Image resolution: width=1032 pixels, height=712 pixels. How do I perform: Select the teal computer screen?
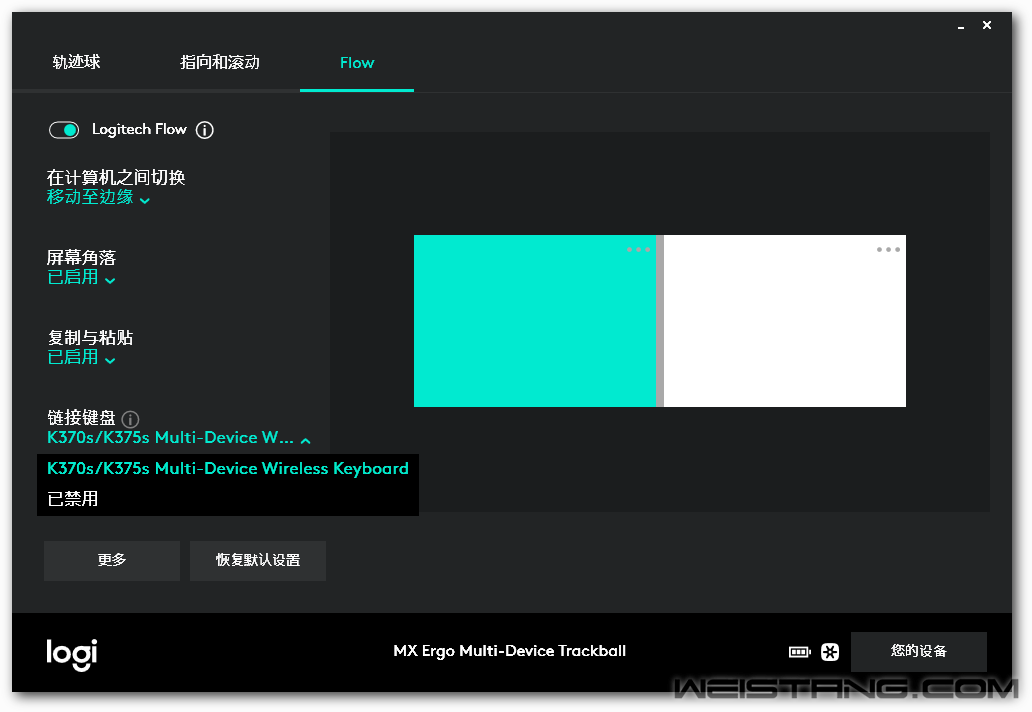click(x=535, y=320)
